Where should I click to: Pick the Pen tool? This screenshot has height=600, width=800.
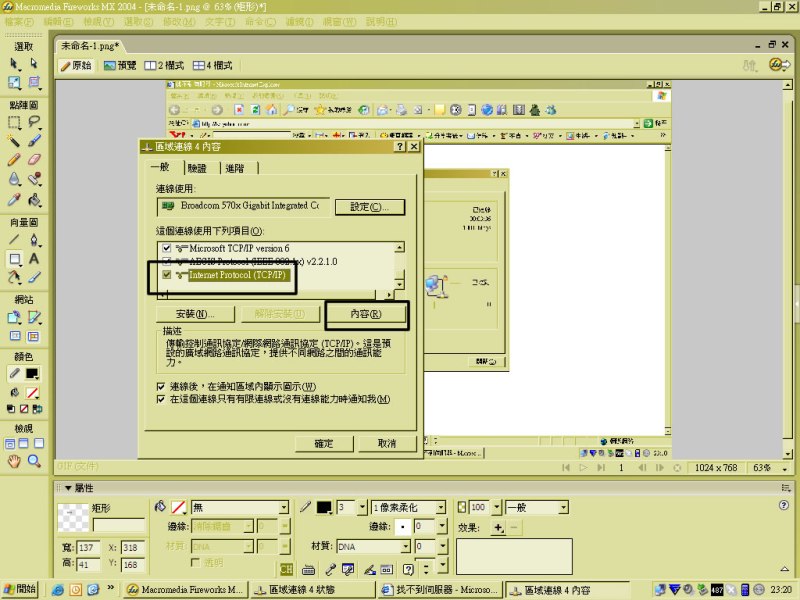(34, 239)
